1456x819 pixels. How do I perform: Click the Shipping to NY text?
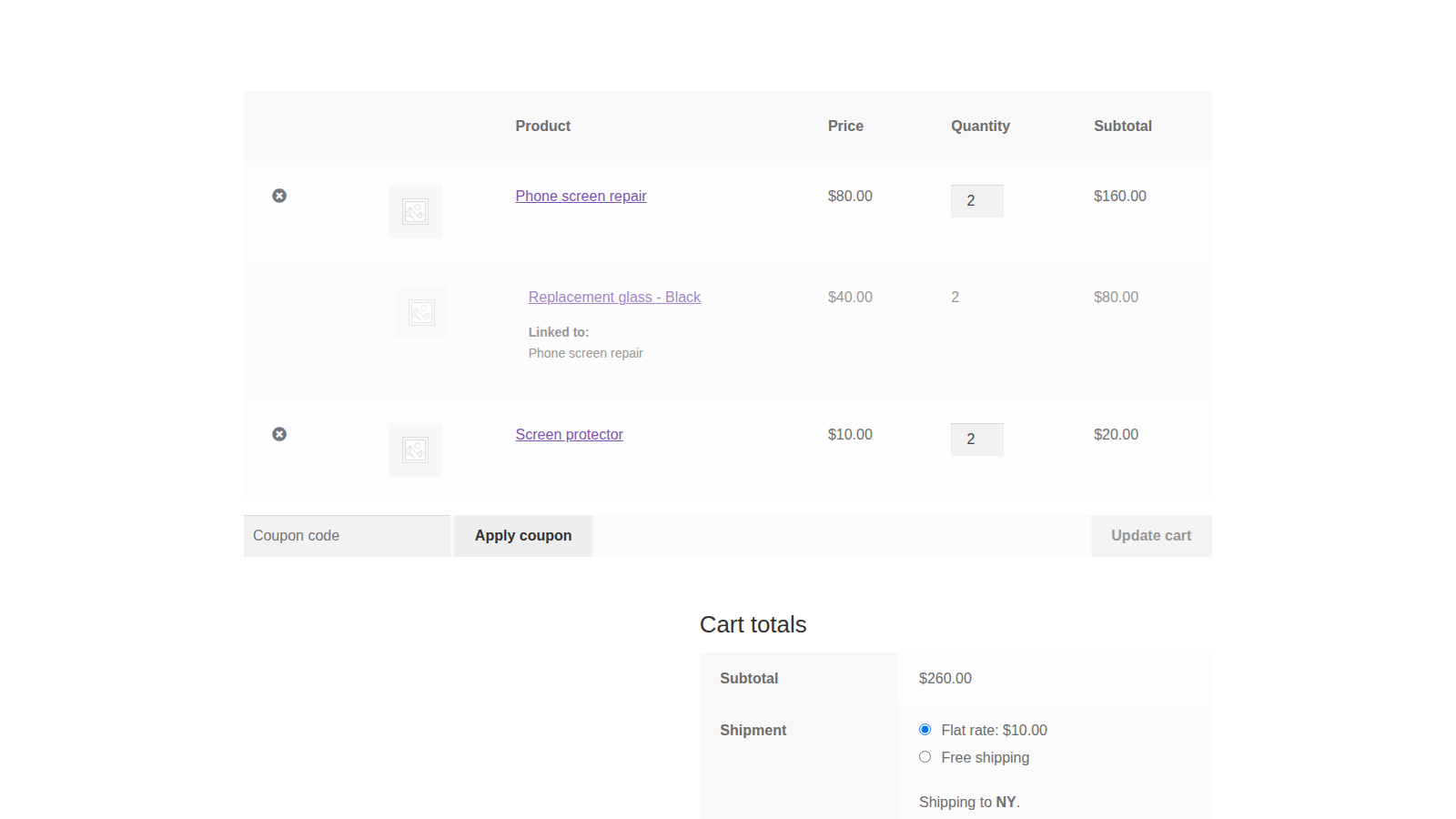click(x=969, y=802)
